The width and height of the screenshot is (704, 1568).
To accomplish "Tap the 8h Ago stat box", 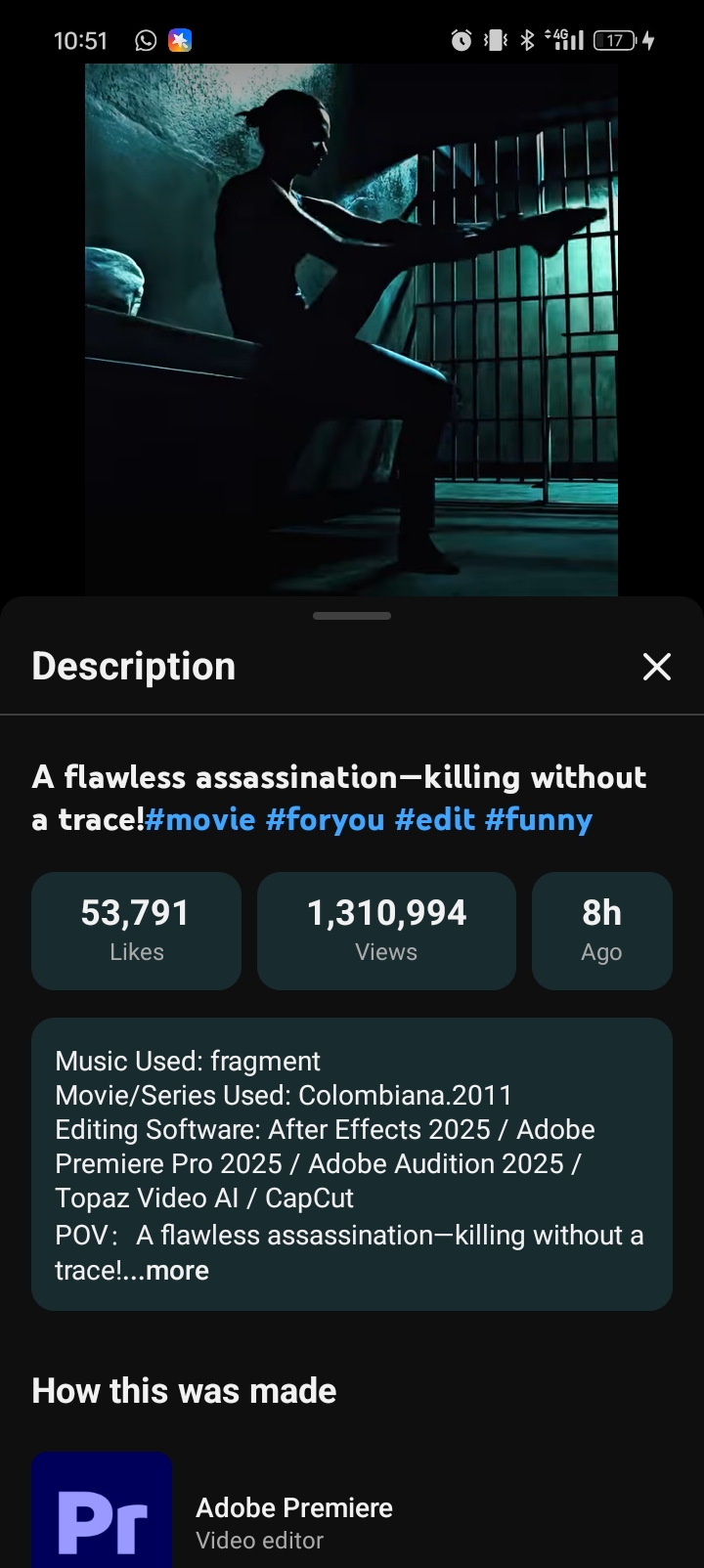I will (x=601, y=930).
